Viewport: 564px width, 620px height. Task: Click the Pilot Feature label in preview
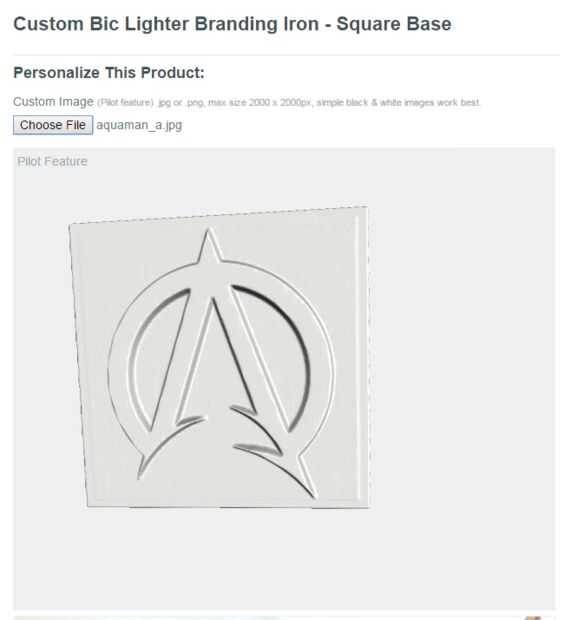click(52, 161)
